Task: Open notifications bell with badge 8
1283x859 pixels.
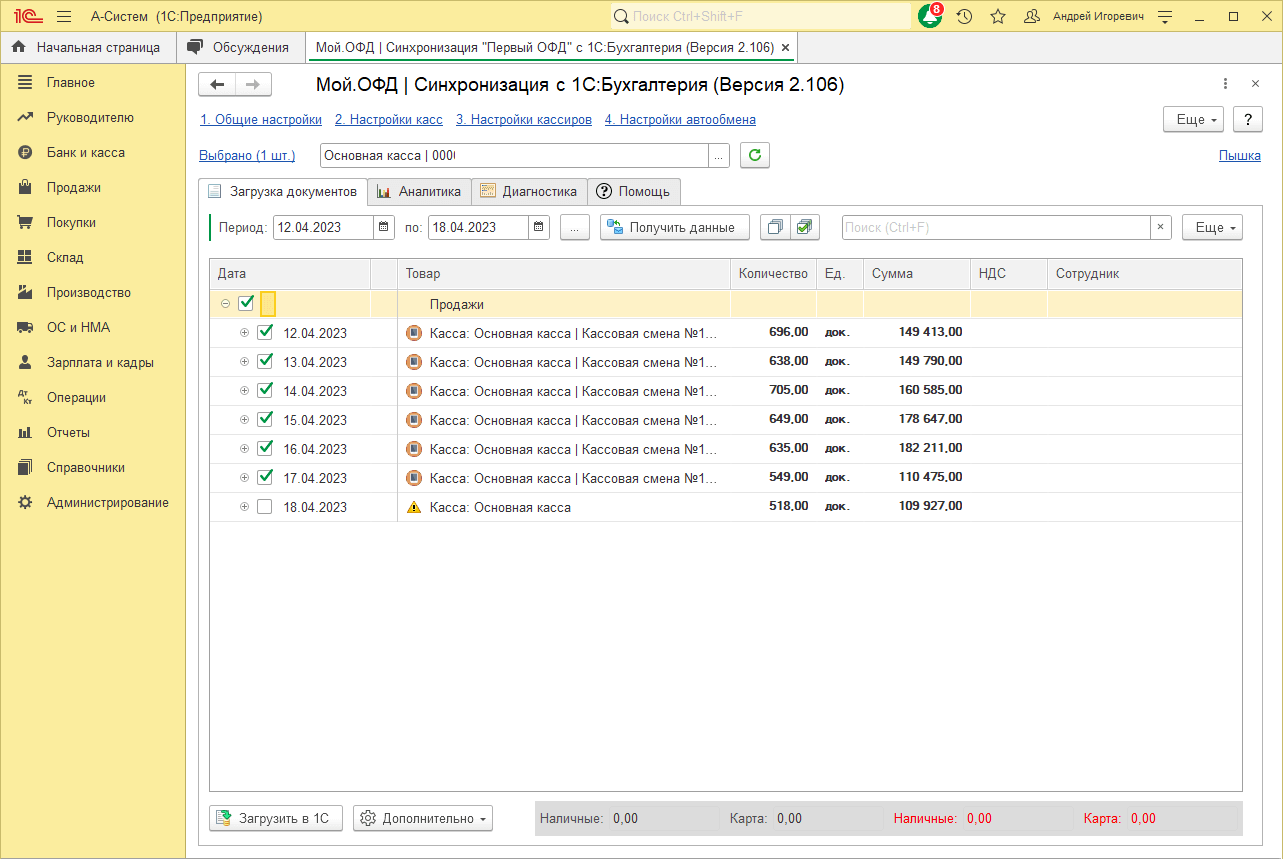Action: coord(930,17)
